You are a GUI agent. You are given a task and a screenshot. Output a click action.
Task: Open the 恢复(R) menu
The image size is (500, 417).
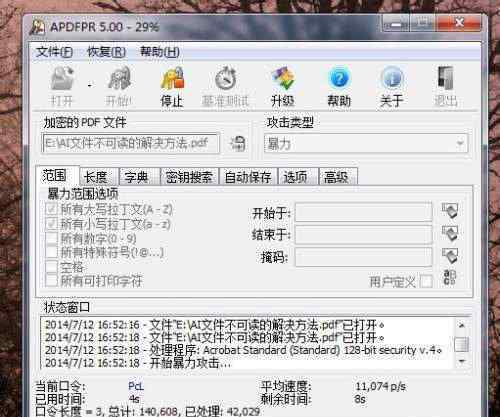point(106,52)
